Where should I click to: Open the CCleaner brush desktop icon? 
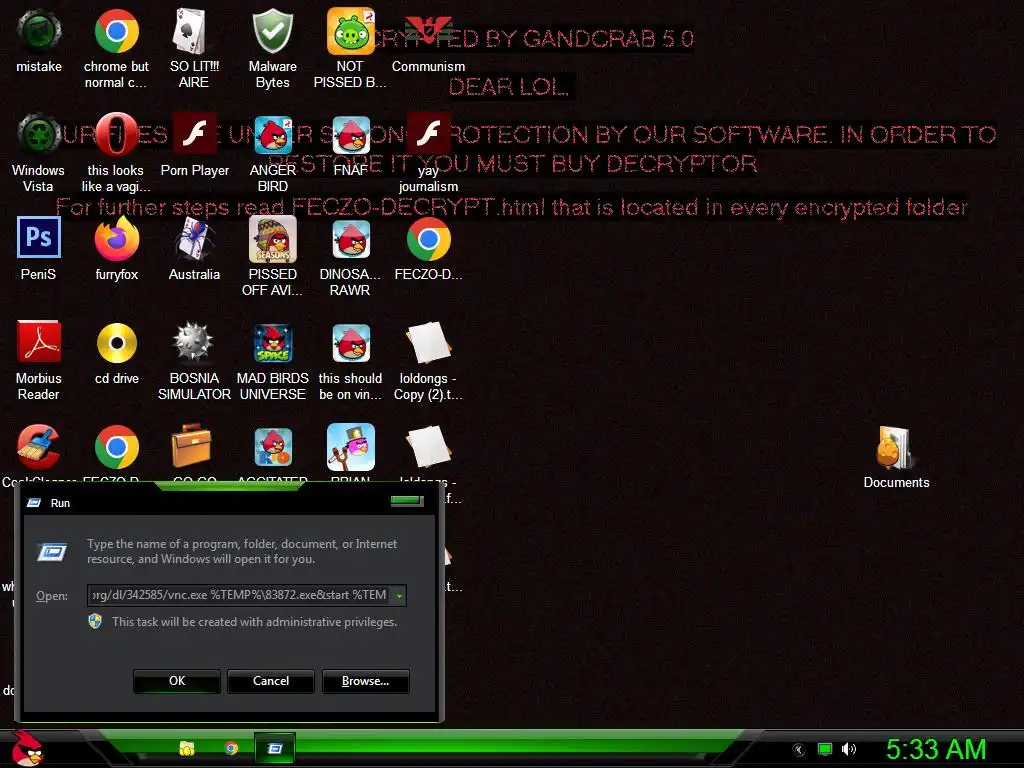point(39,447)
